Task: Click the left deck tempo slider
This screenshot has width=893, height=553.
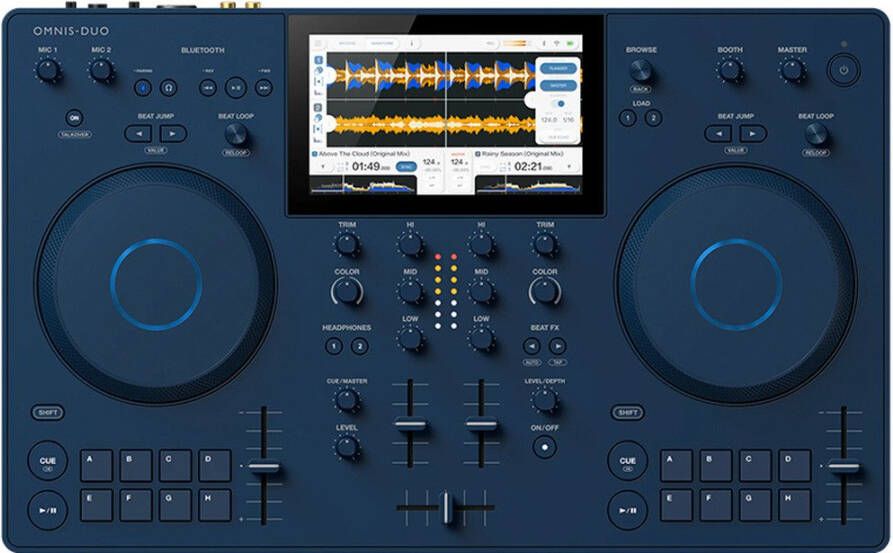Action: (264, 467)
